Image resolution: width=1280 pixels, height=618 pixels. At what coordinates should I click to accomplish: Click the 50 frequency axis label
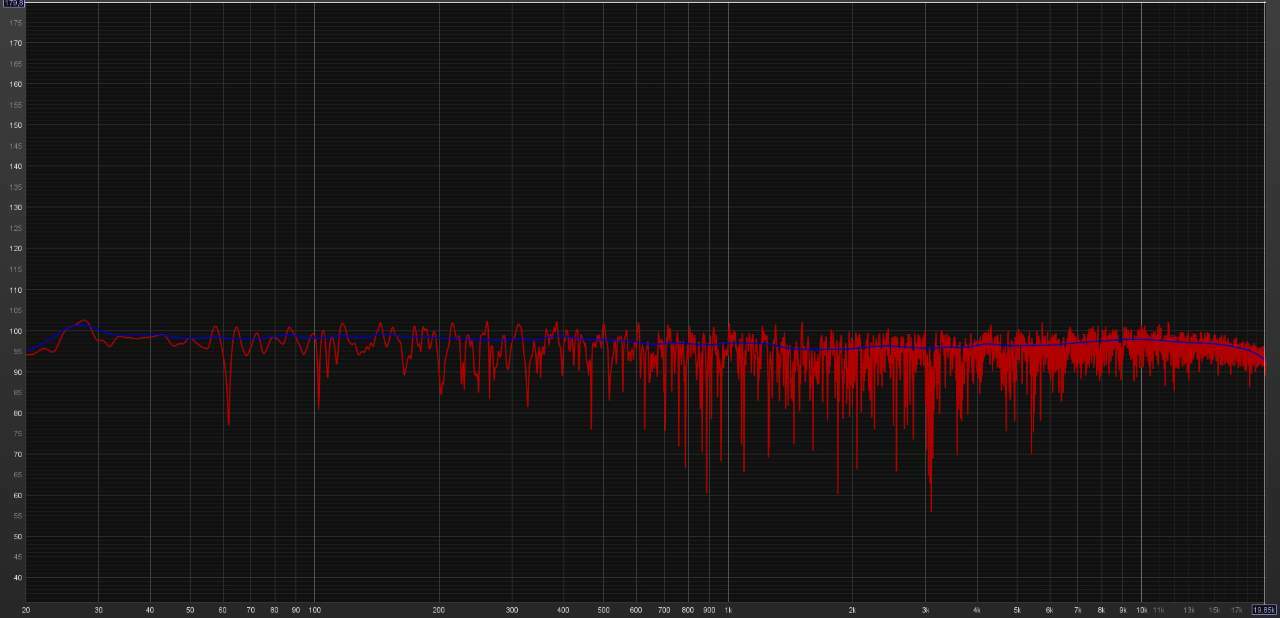point(190,609)
